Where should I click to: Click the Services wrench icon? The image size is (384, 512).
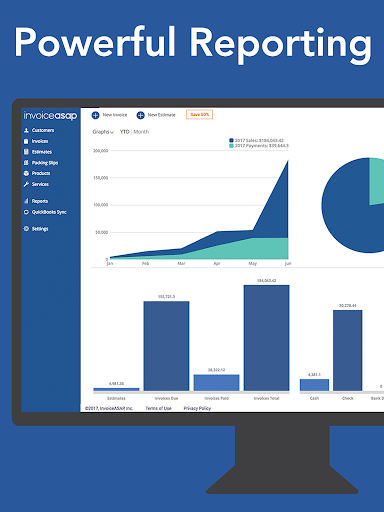click(x=26, y=184)
